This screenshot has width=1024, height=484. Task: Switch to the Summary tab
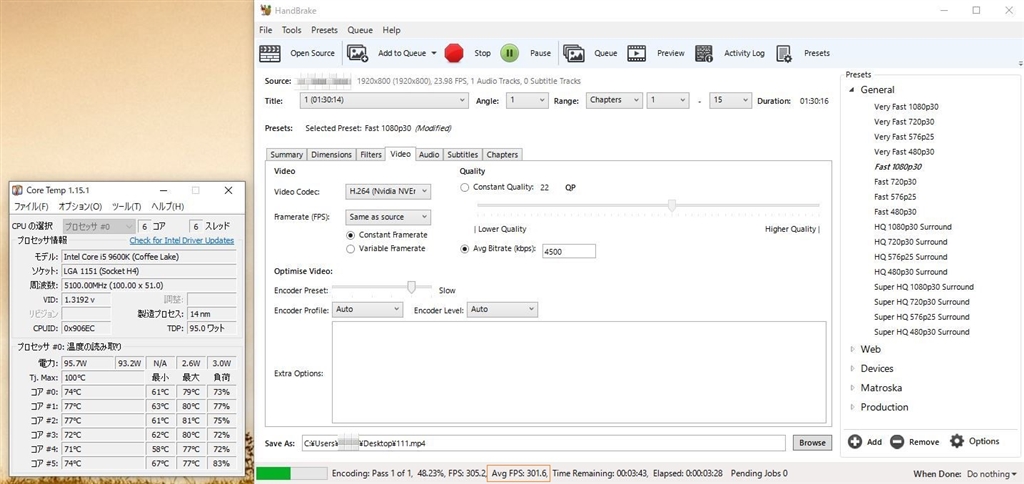tap(287, 155)
